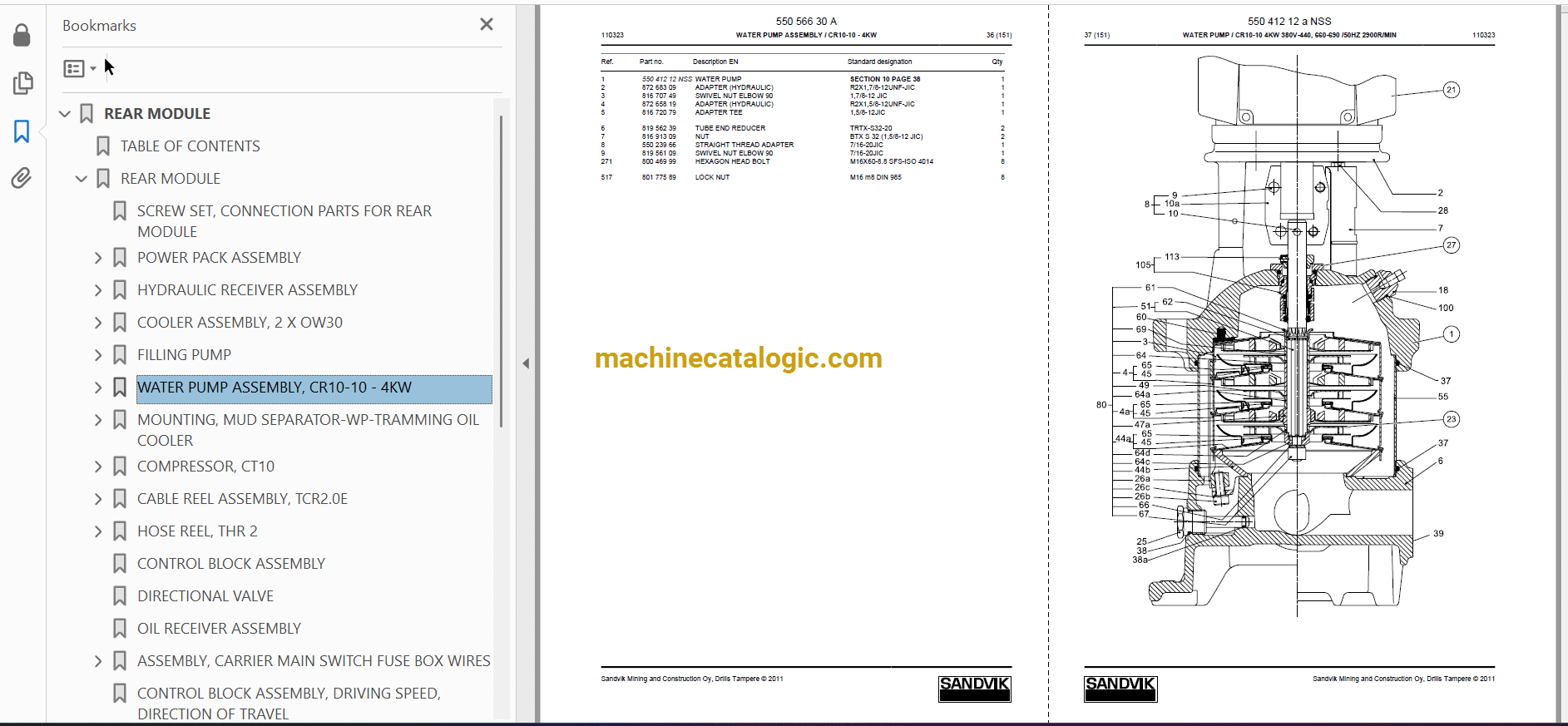The height and width of the screenshot is (726, 1568).
Task: Click bookmark icon beside DIRECTIONAL VALVE
Action: pos(120,596)
